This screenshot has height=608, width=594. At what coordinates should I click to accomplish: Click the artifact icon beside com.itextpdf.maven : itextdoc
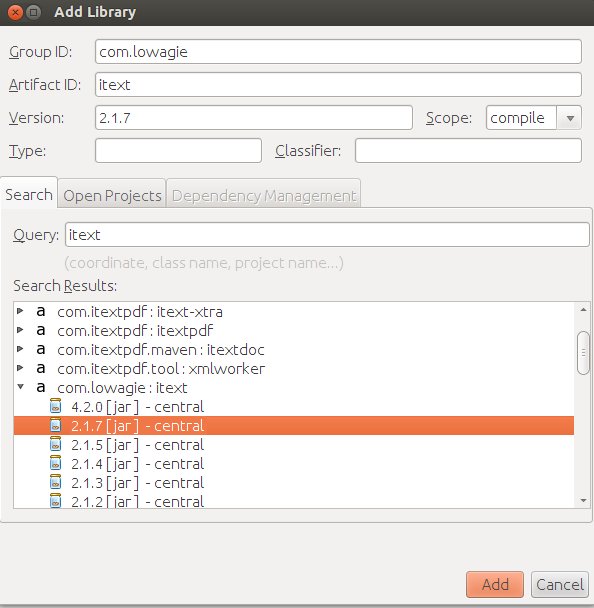click(41, 349)
